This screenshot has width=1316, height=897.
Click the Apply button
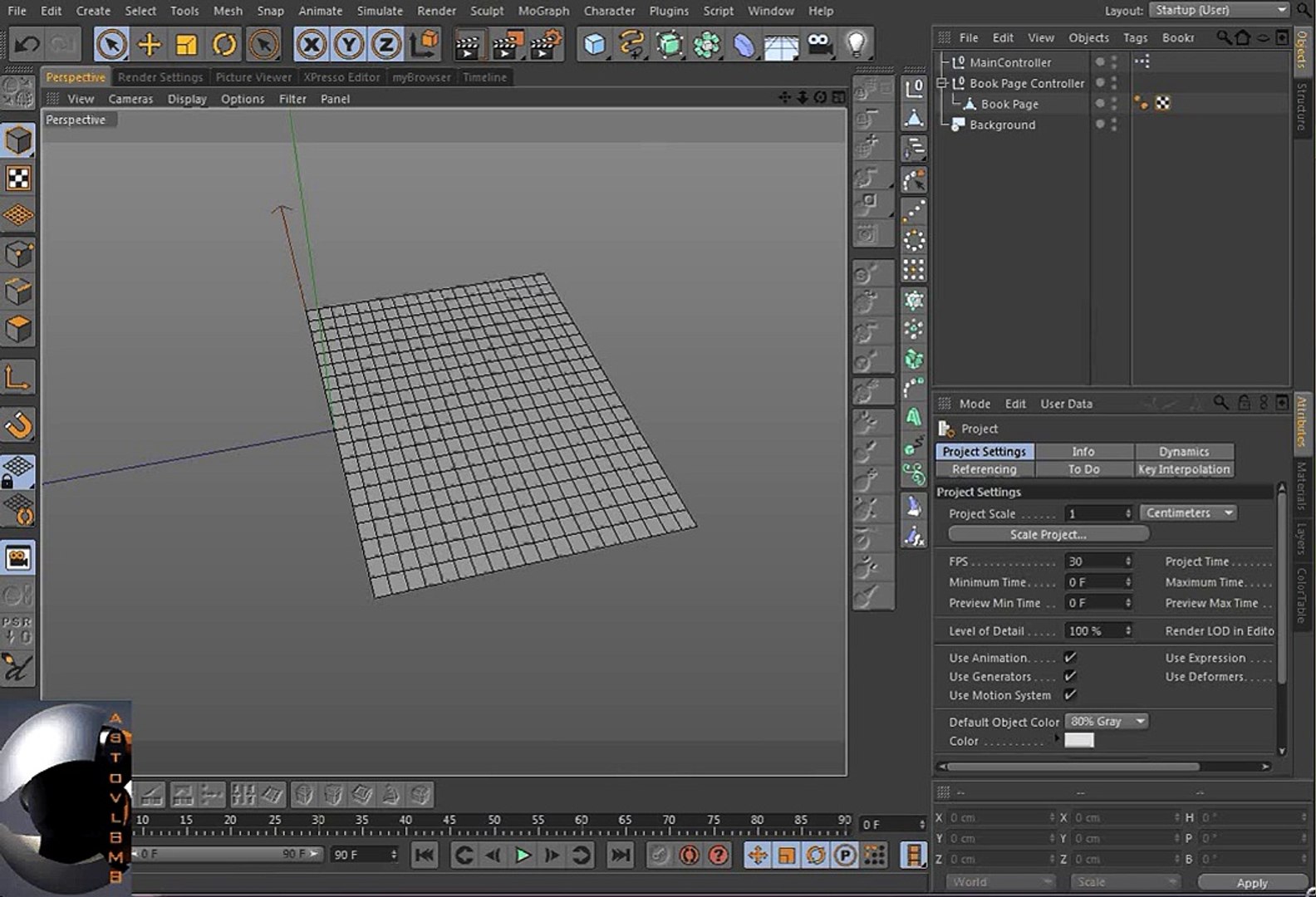[1251, 883]
